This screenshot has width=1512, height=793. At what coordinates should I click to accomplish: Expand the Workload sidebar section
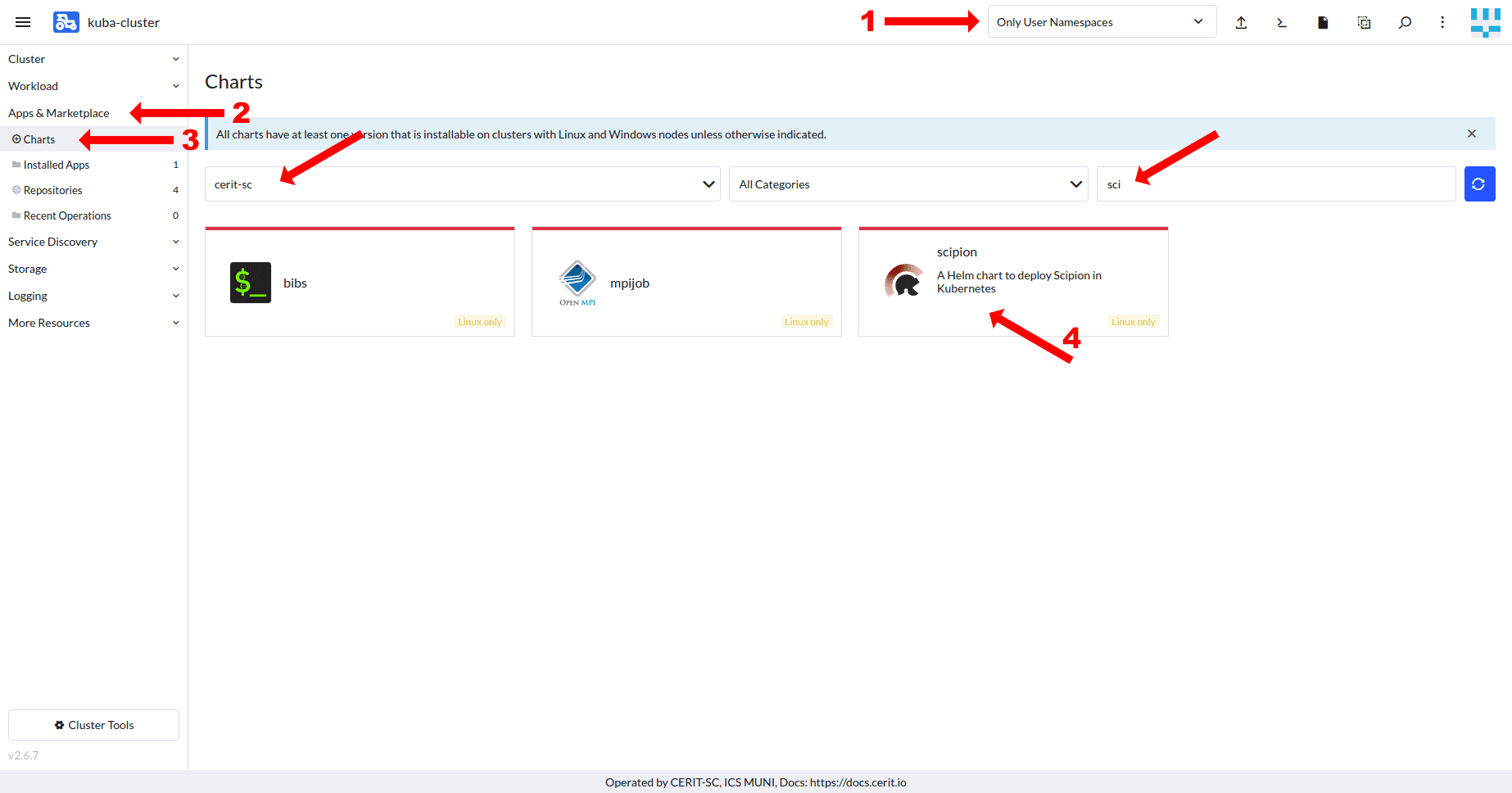pyautogui.click(x=93, y=86)
